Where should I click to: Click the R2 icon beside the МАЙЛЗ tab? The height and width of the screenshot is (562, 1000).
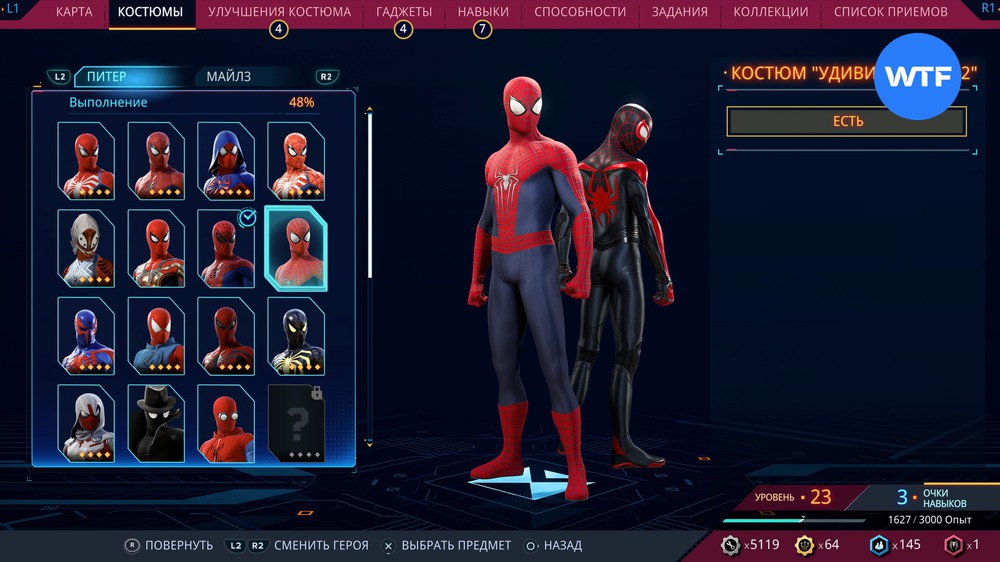(326, 77)
